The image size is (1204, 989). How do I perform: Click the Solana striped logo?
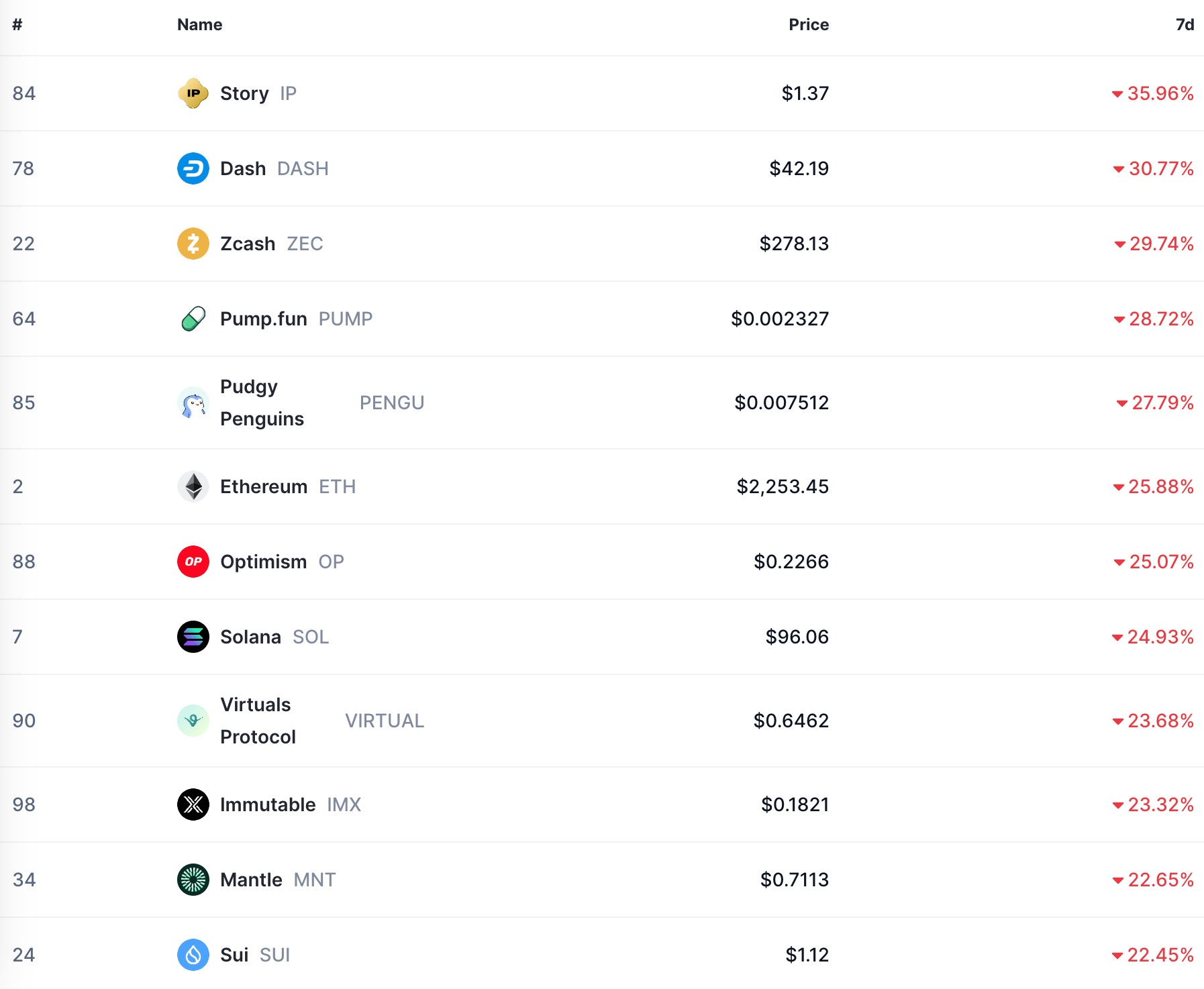pyautogui.click(x=193, y=637)
